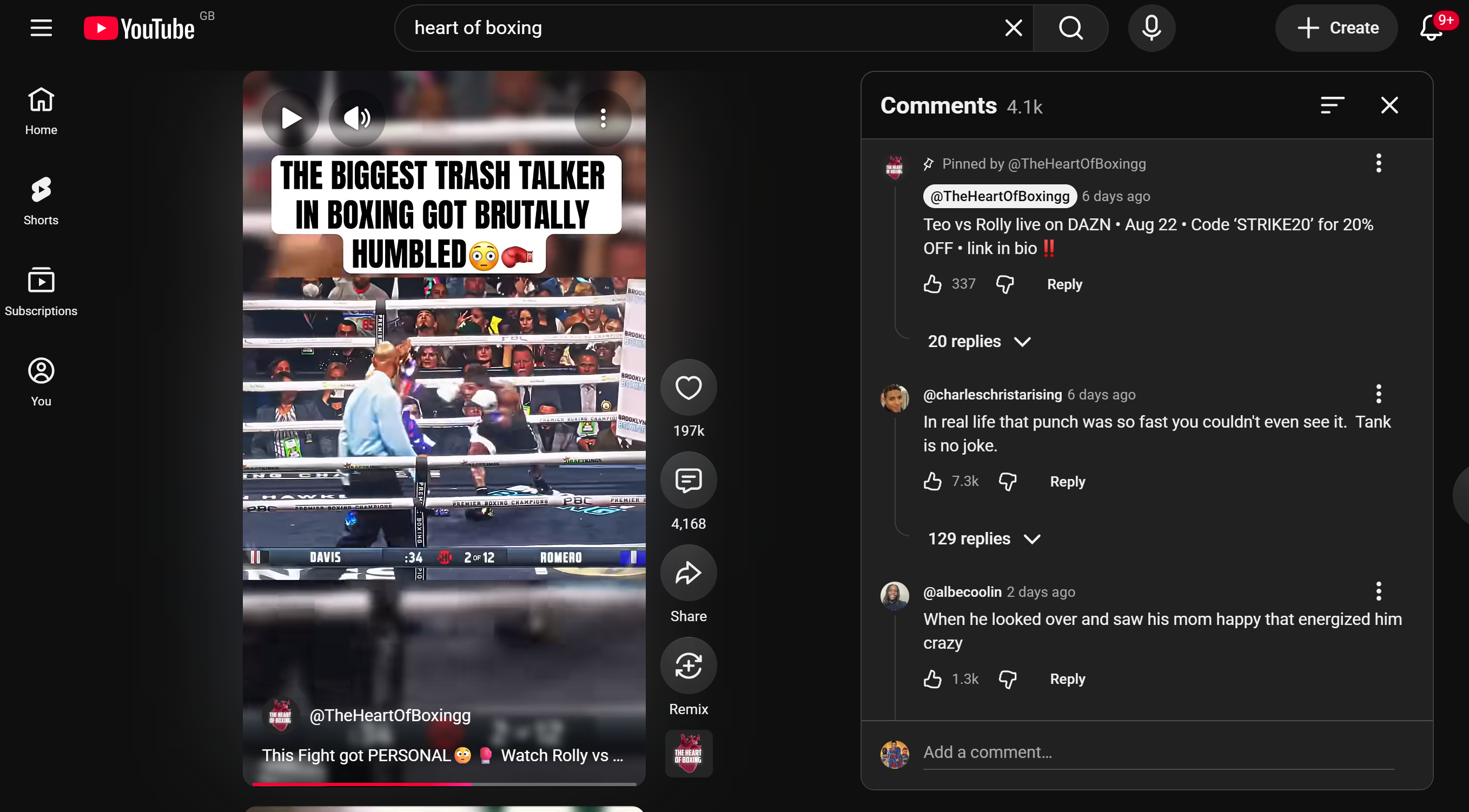Close the Comments panel
The height and width of the screenshot is (812, 1469).
coord(1389,105)
